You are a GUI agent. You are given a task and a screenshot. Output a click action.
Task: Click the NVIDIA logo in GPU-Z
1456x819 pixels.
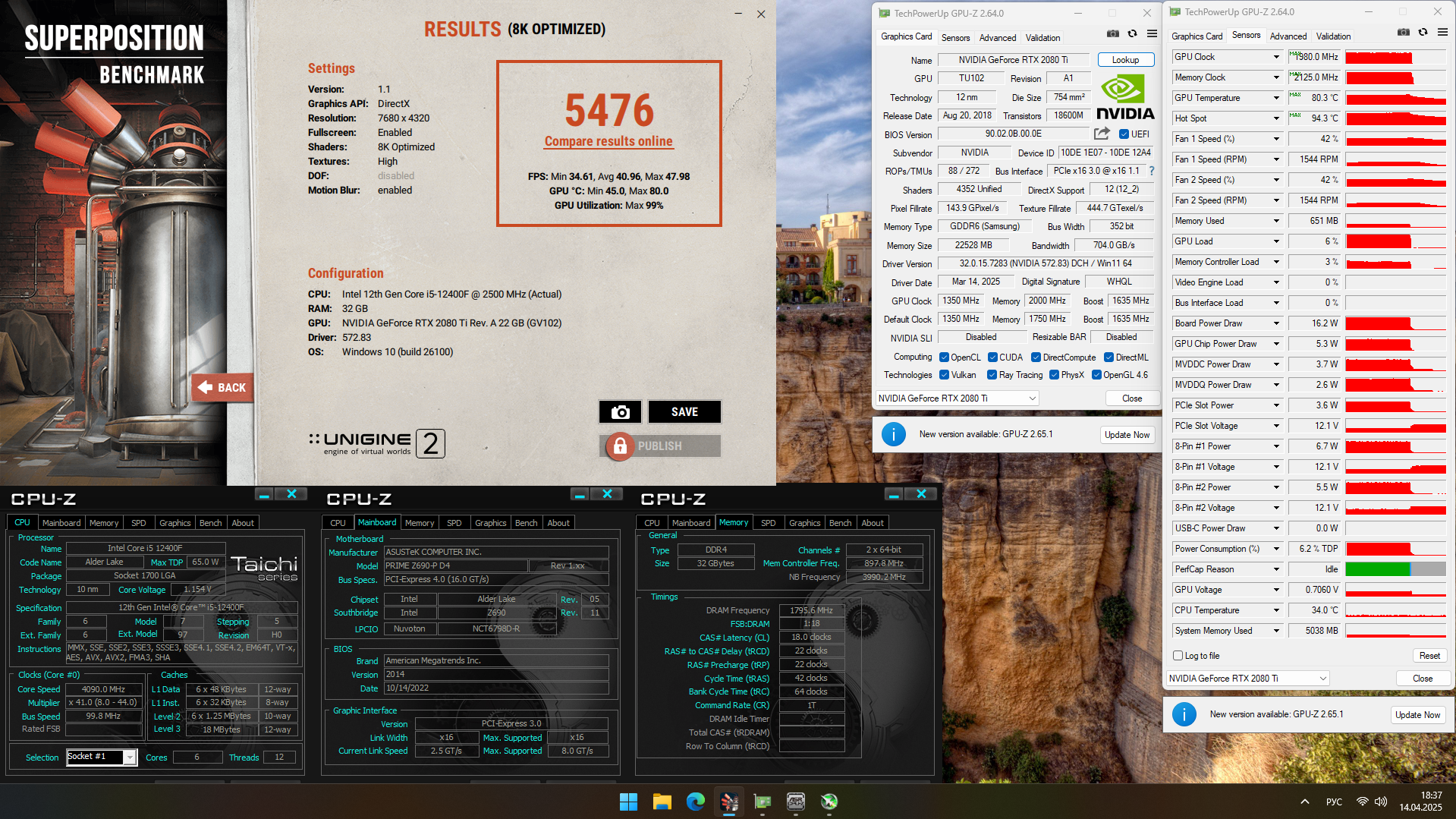point(1125,97)
